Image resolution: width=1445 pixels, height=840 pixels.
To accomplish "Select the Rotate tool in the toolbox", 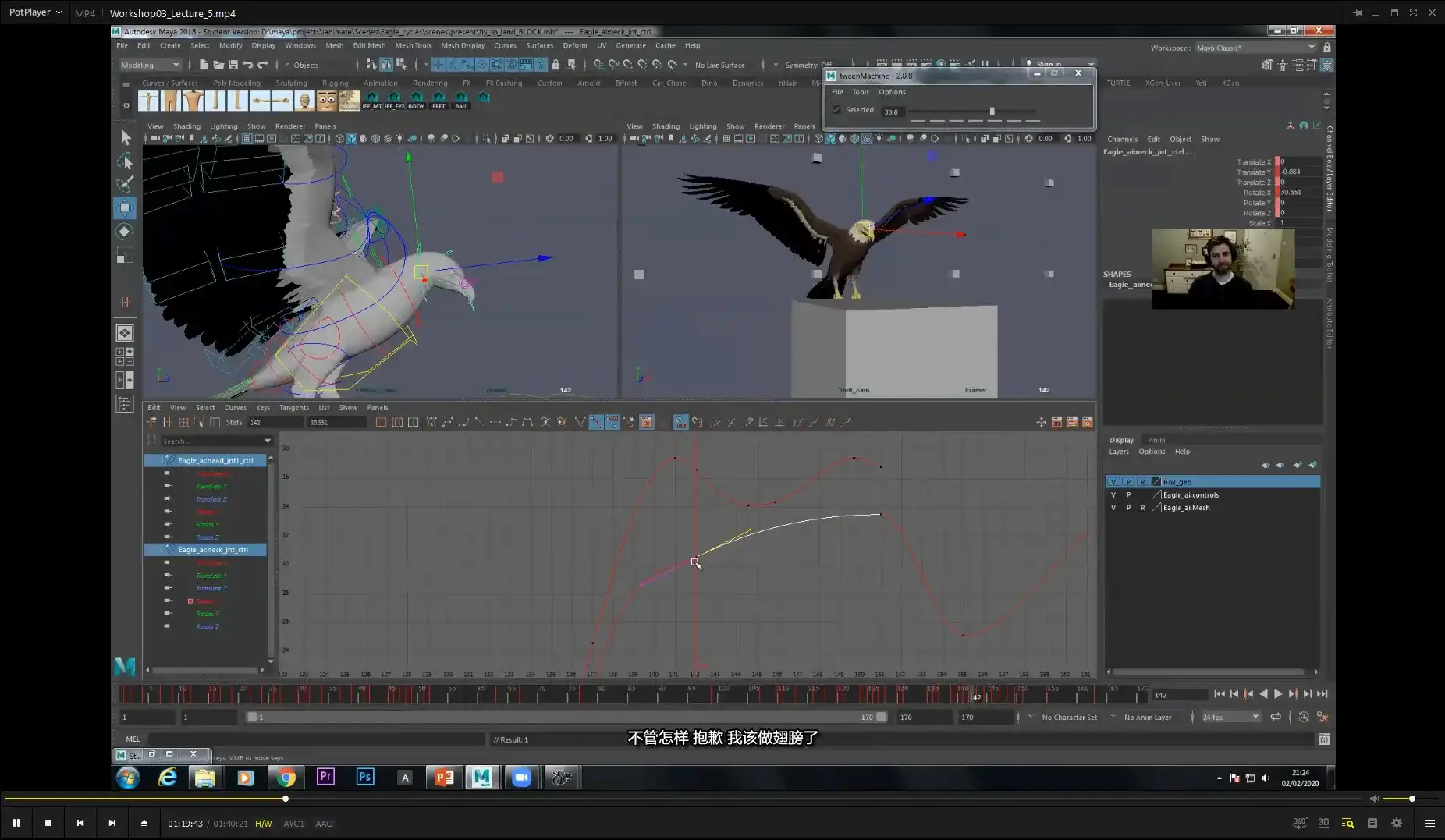I will (x=125, y=232).
